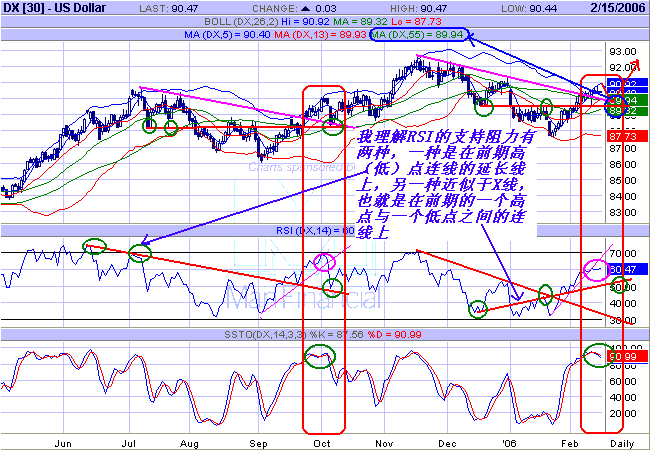Click the '06 year label on the time axis
The image size is (650, 450).
509,443
